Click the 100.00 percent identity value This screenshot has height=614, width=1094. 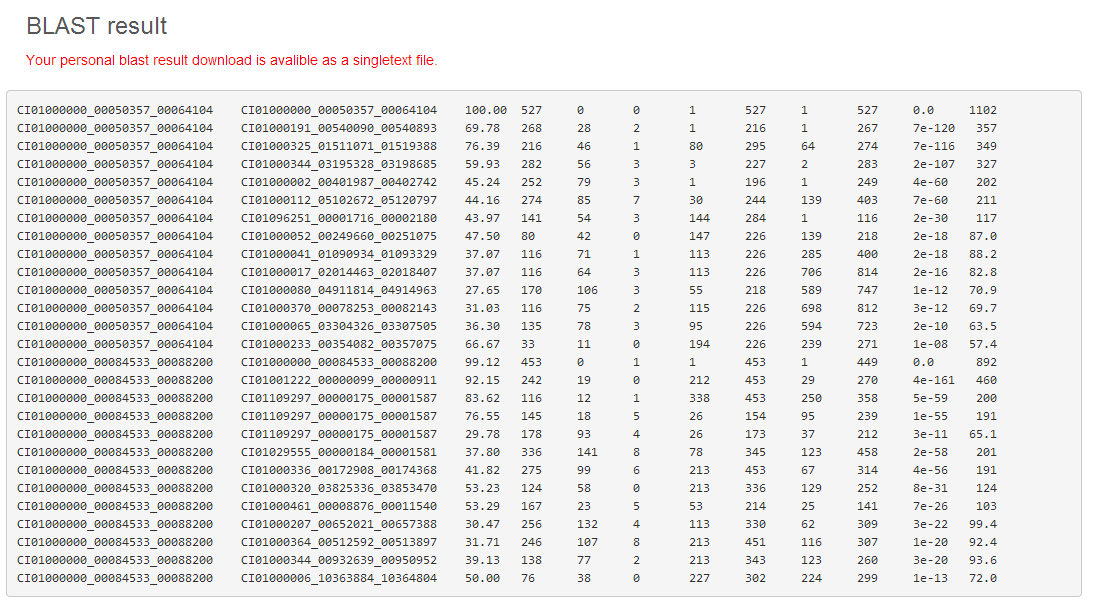pos(486,110)
